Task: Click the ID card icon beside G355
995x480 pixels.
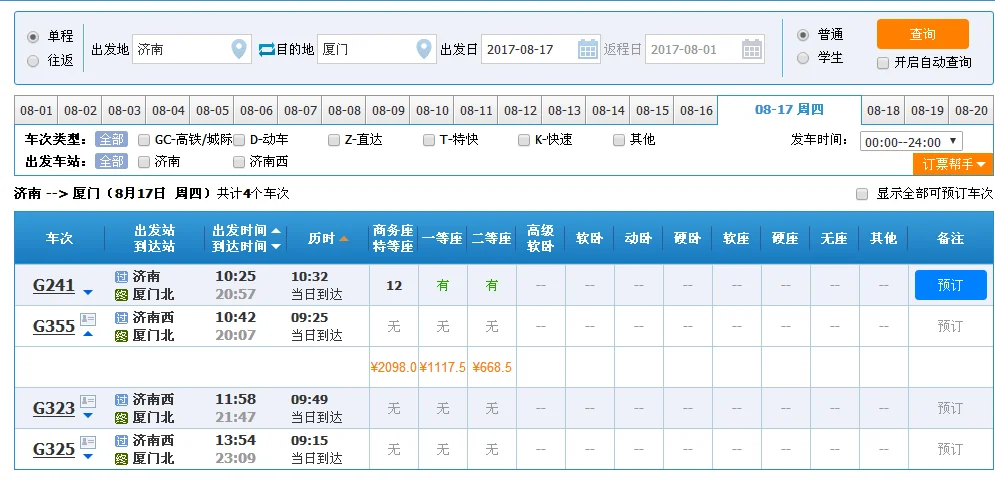Action: tap(88, 319)
